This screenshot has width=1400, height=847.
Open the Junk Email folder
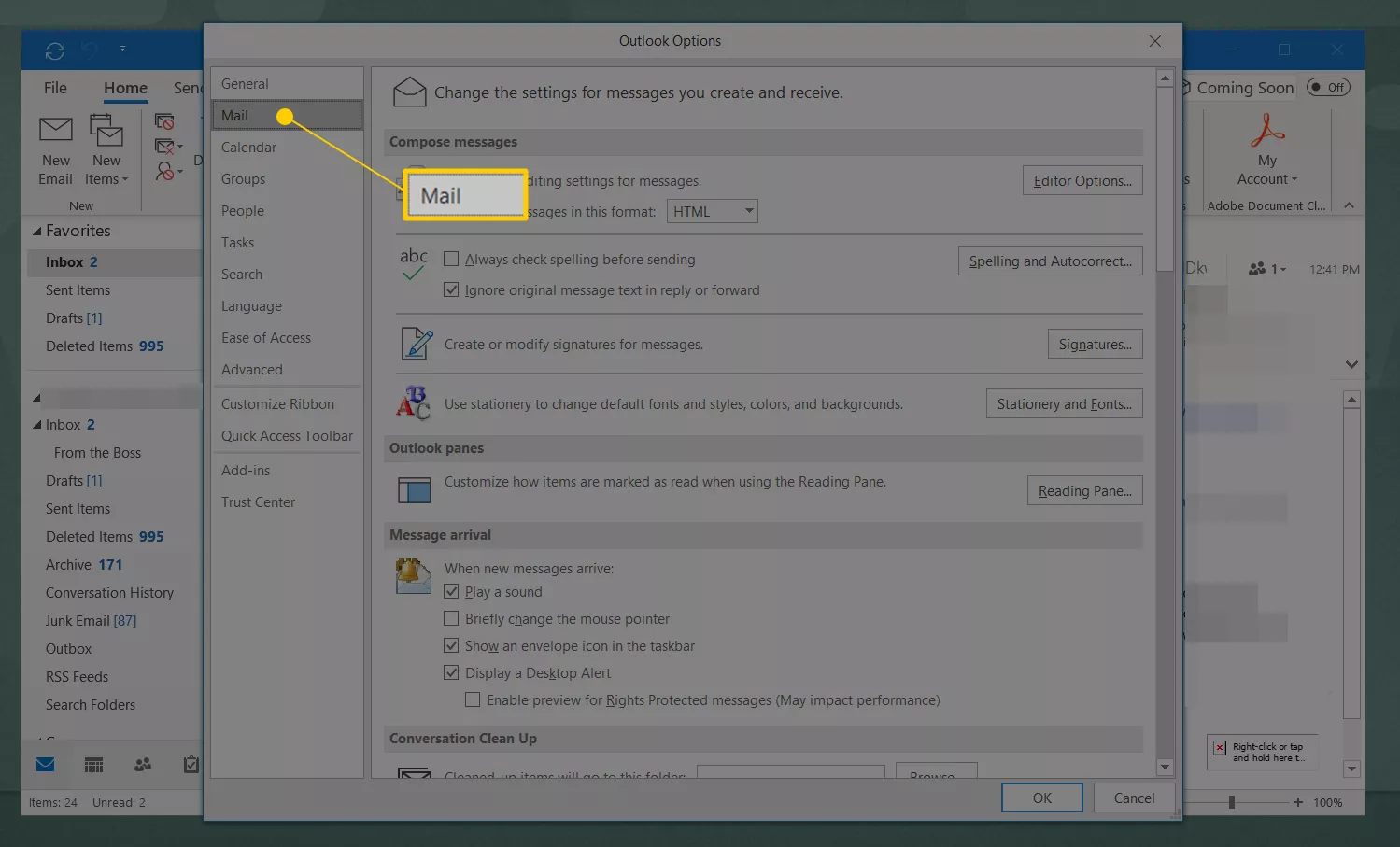[91, 620]
